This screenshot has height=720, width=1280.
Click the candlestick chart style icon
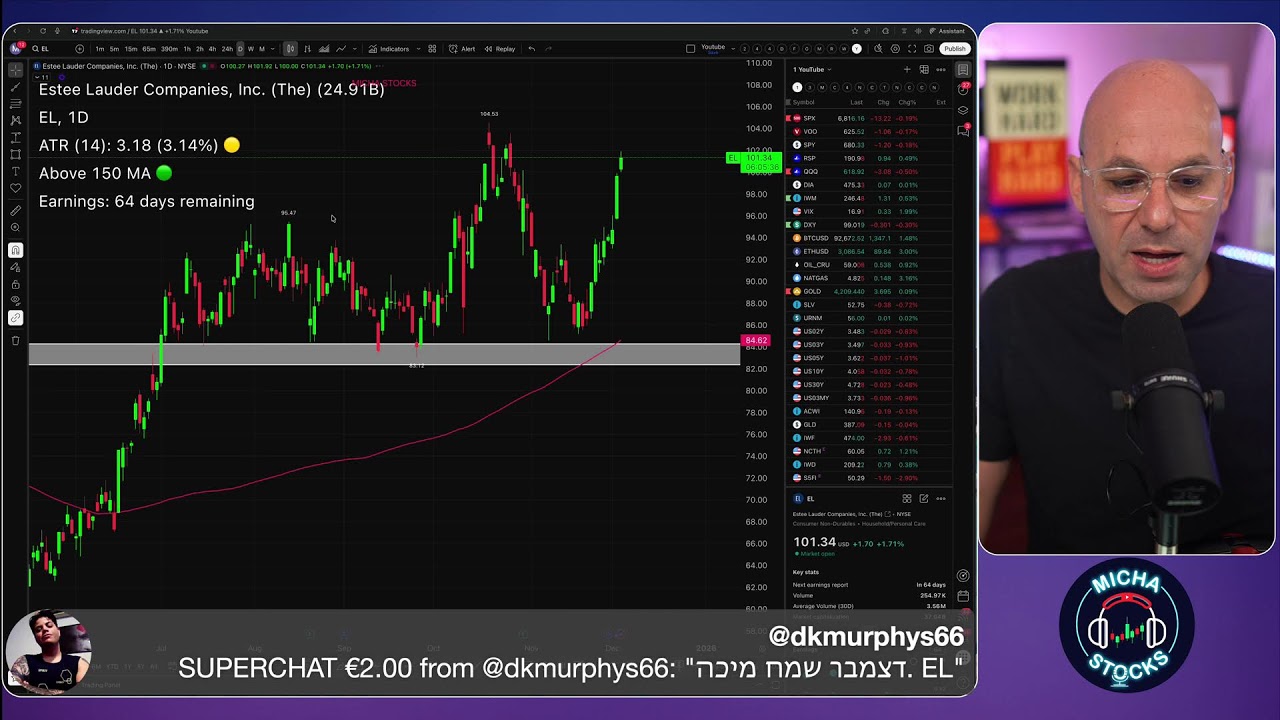point(290,49)
